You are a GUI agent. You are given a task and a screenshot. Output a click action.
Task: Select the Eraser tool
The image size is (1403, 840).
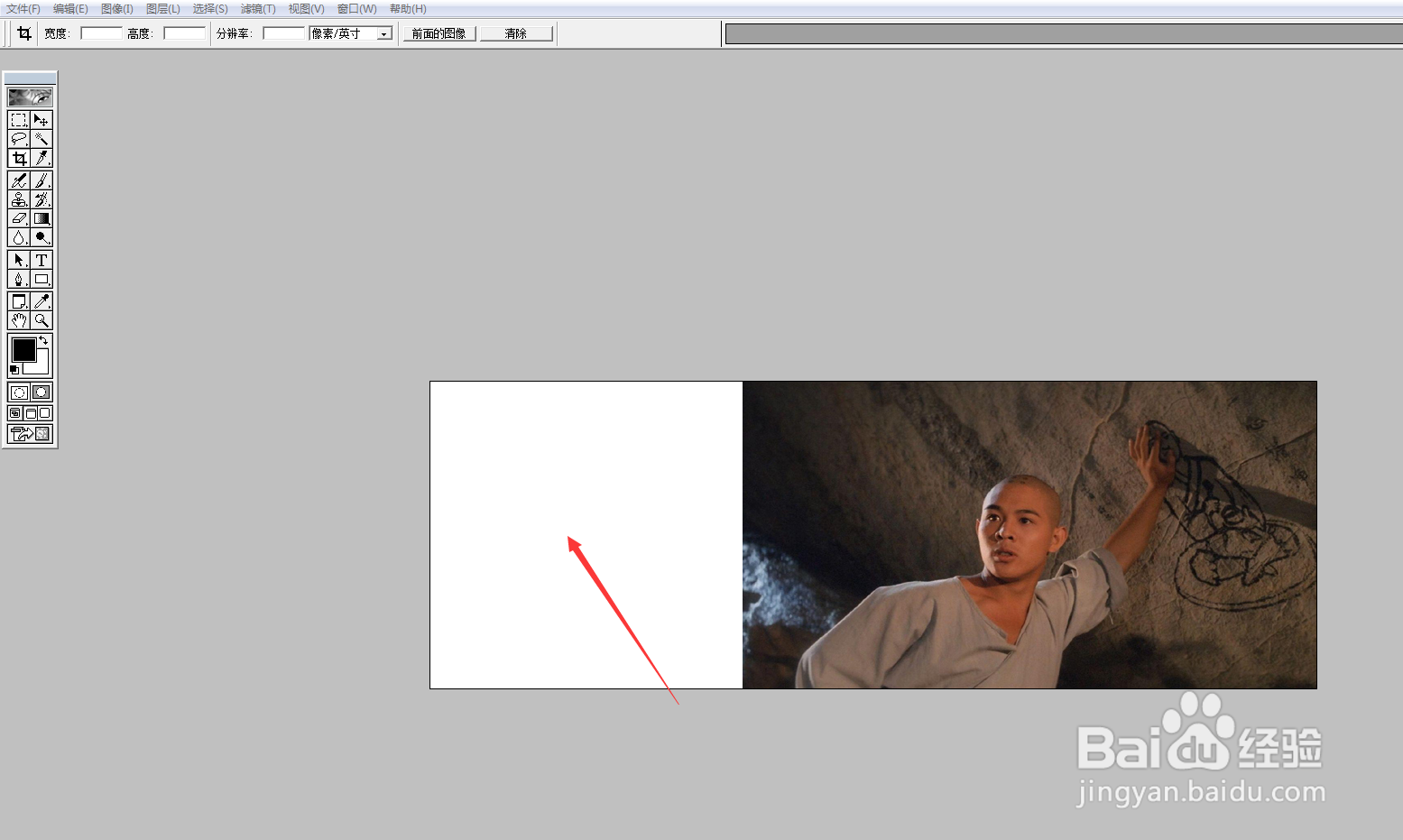(19, 218)
